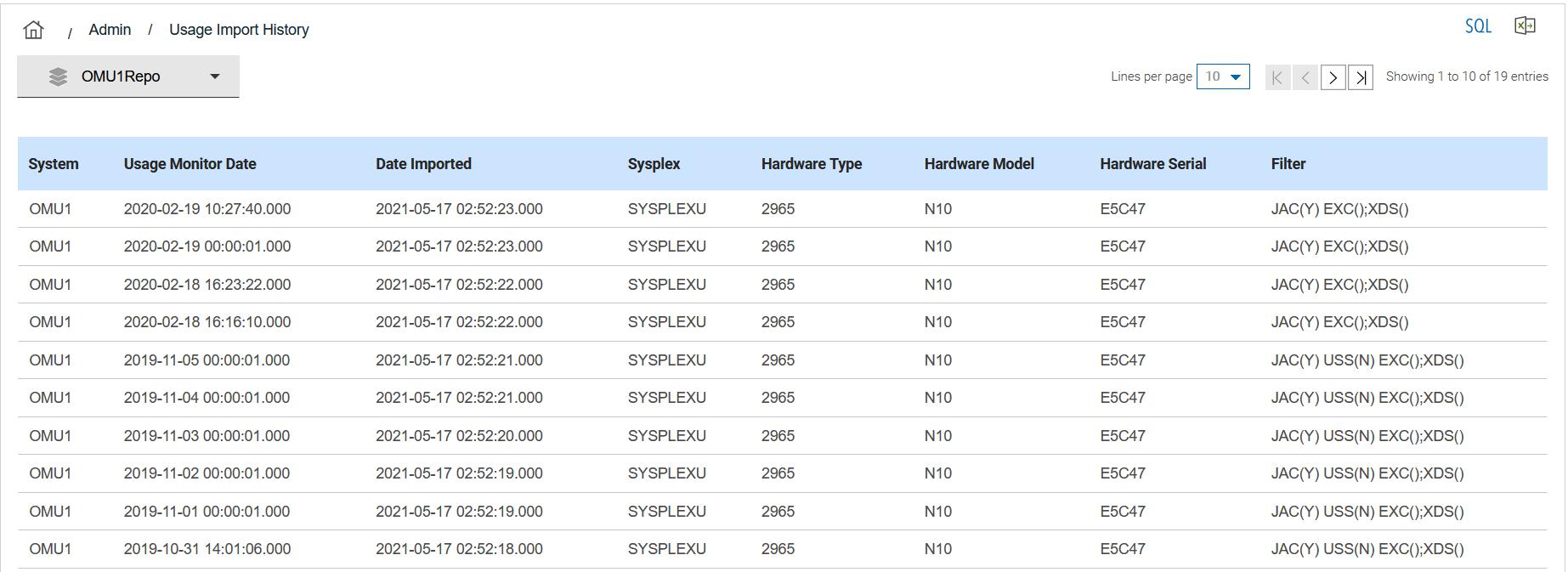
Task: Select row dated 2020-02-19 10:27:40.000
Action: (207, 209)
